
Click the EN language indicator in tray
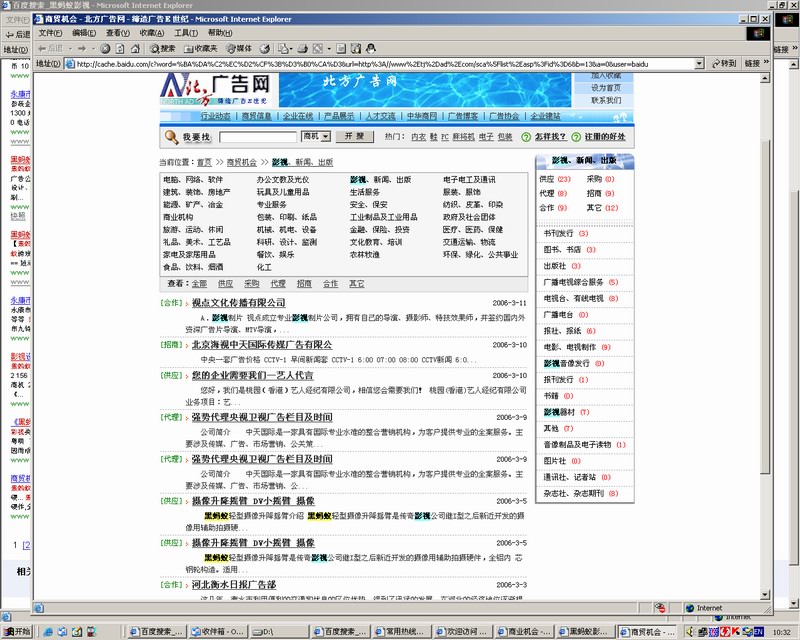click(x=759, y=632)
